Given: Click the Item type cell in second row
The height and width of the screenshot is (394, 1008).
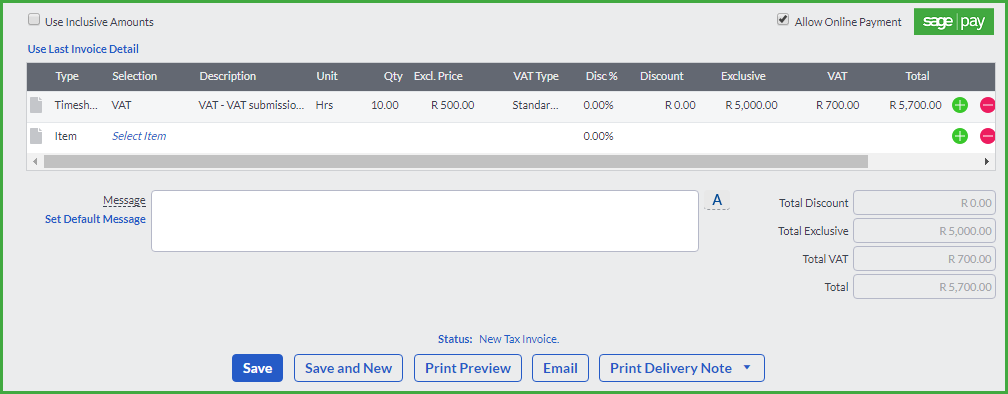Looking at the screenshot, I should point(66,136).
